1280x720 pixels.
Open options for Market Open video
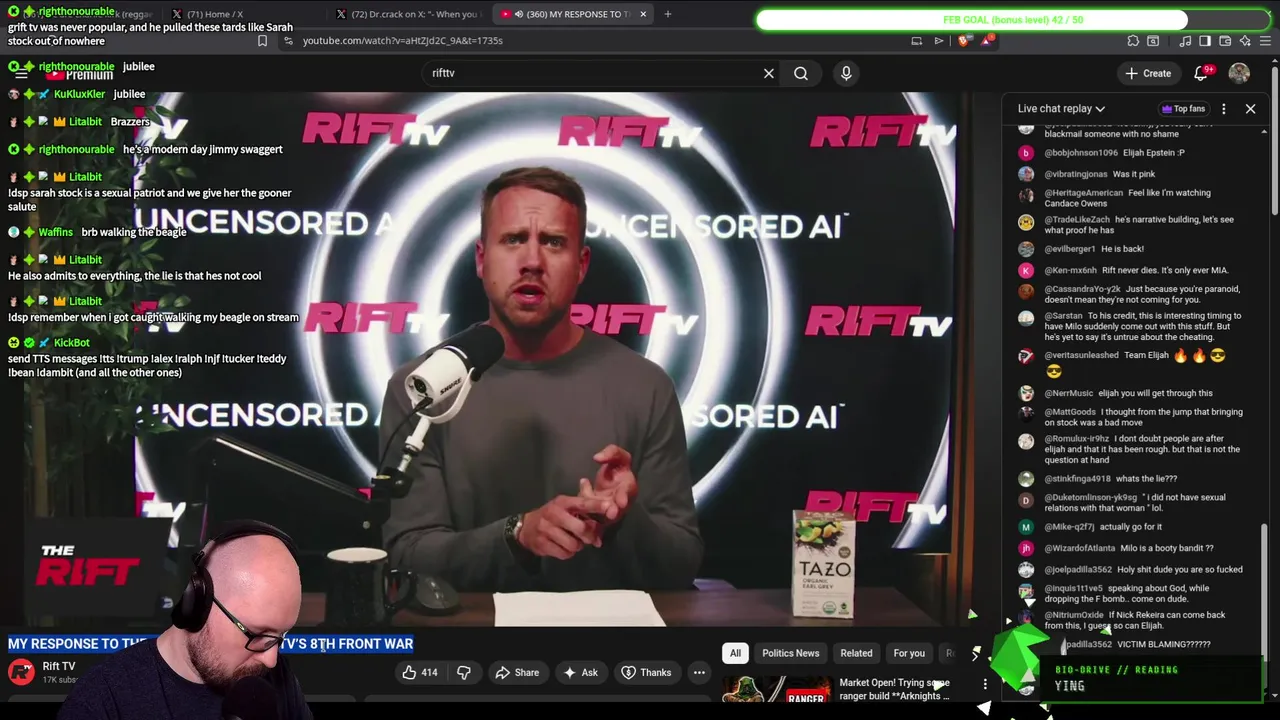985,684
